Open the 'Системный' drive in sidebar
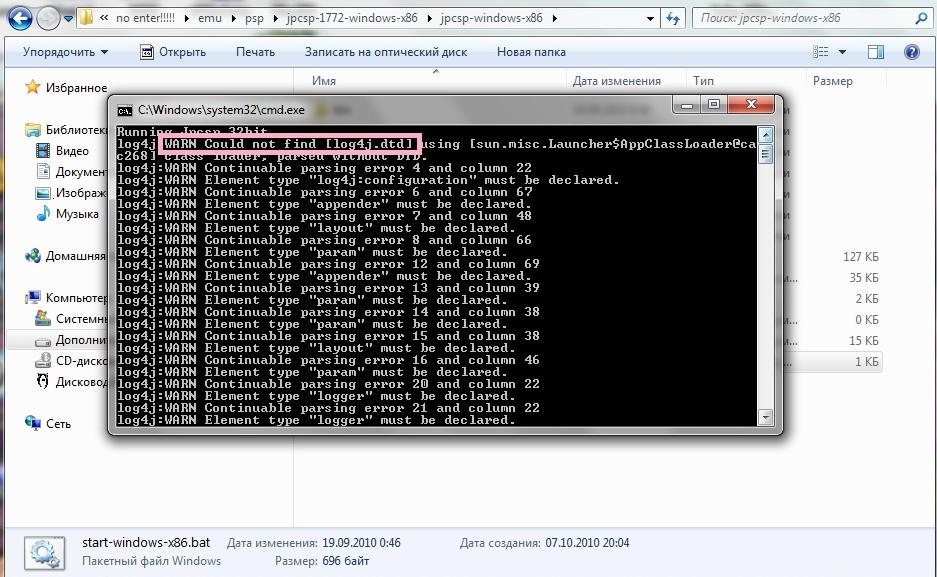Screen dimensions: 937x577 tap(81, 319)
